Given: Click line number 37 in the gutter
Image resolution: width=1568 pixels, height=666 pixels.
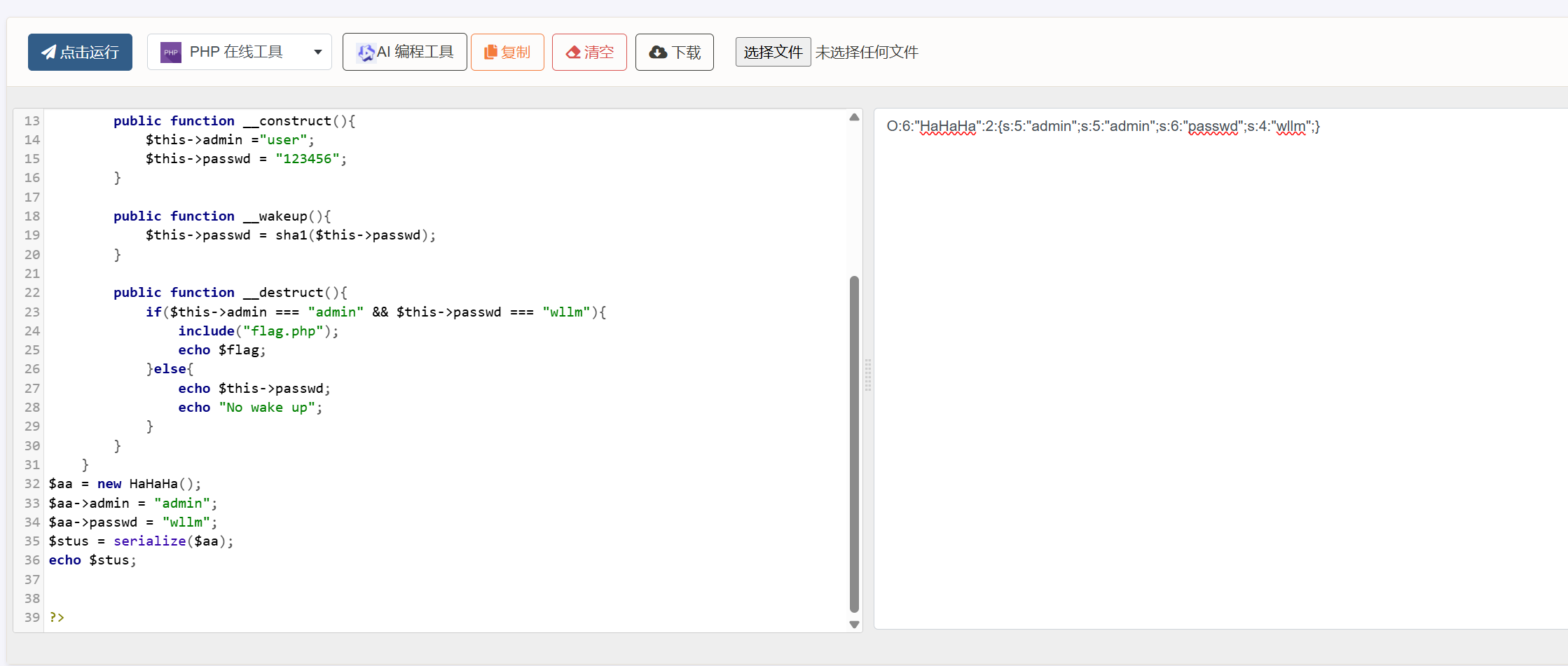Looking at the screenshot, I should click(32, 579).
